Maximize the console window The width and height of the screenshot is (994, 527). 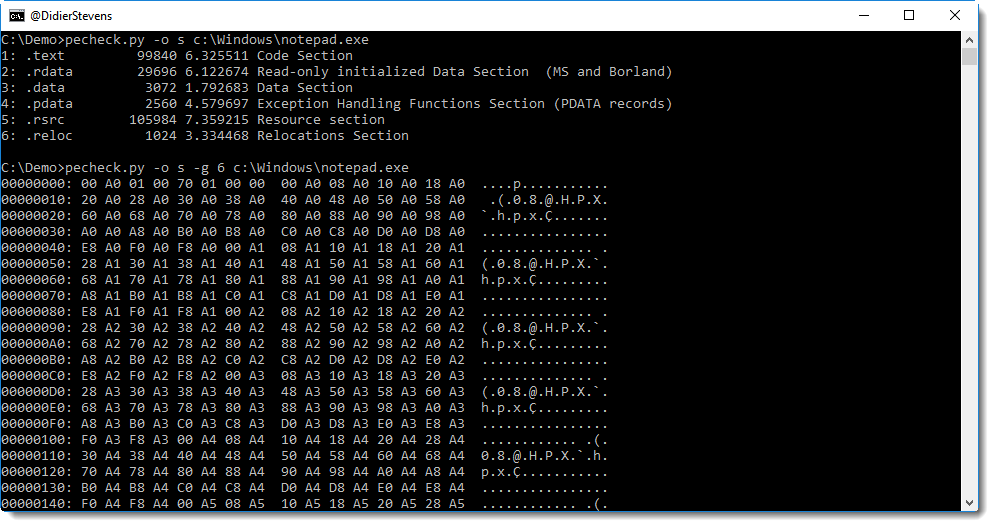tap(908, 15)
